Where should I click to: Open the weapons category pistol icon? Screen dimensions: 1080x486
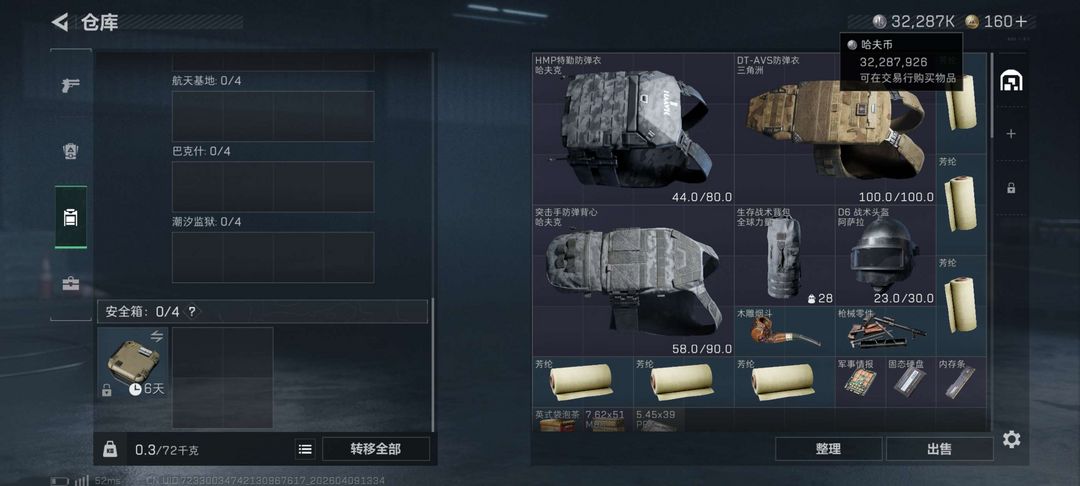pos(71,85)
